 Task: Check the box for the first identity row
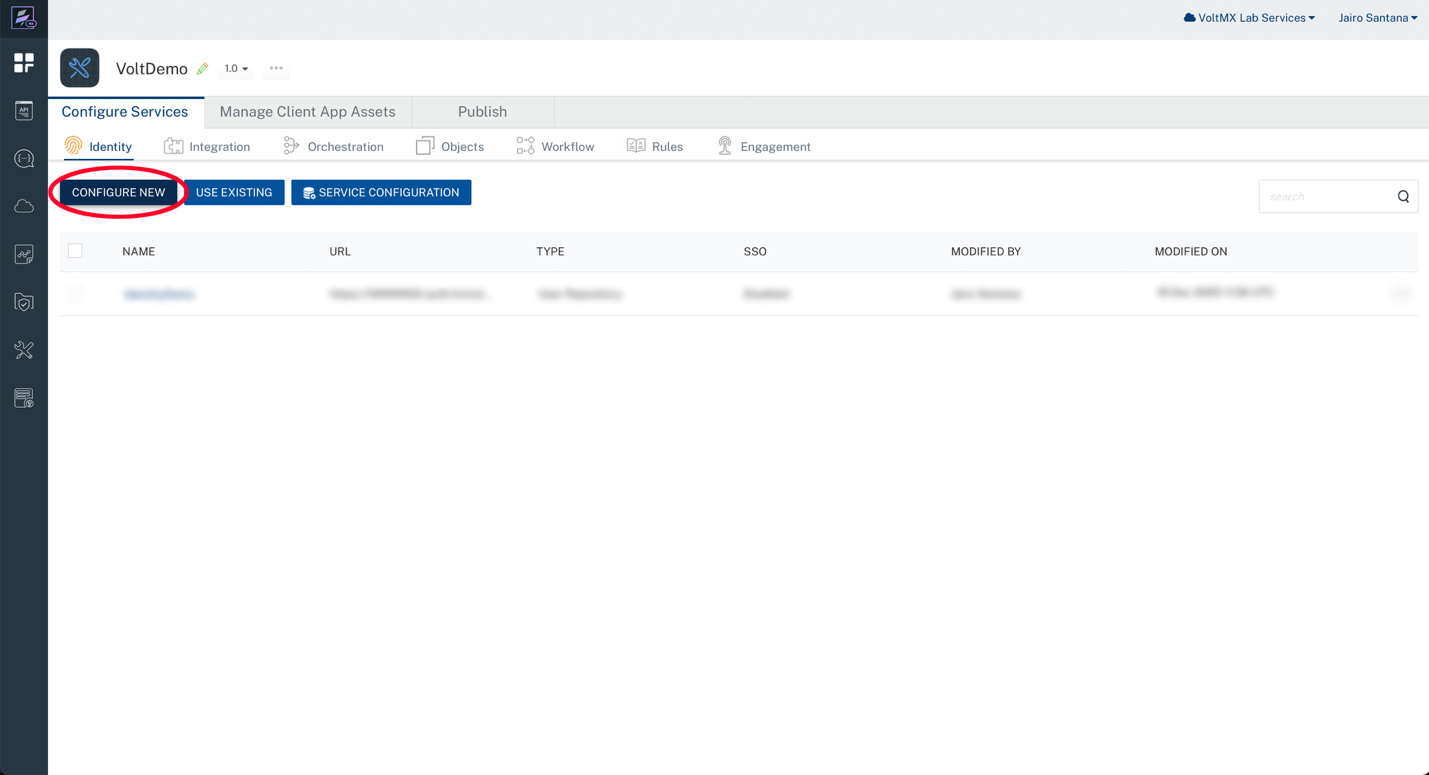(75, 294)
